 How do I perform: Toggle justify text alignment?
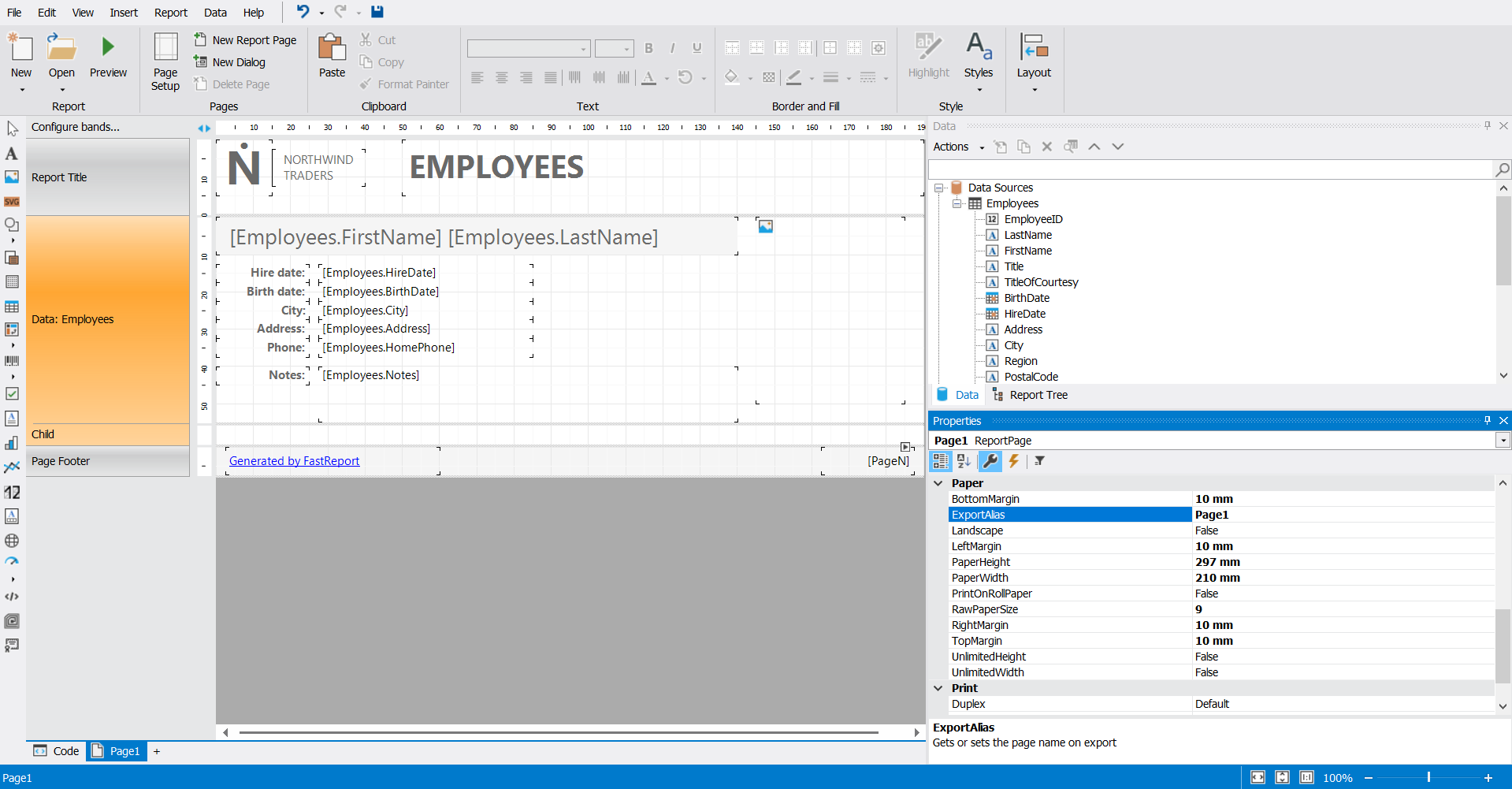(551, 77)
